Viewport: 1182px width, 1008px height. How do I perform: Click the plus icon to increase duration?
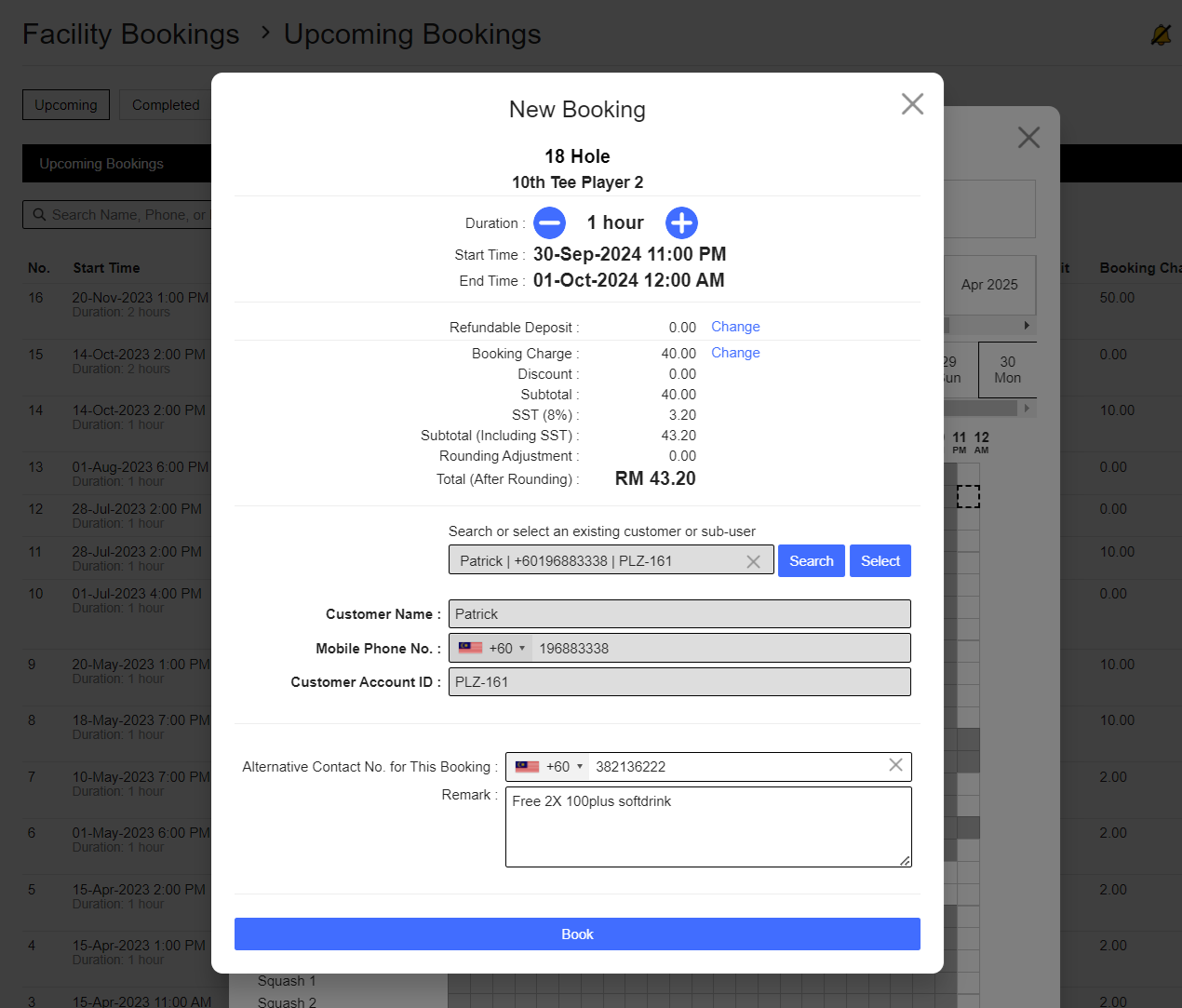point(681,222)
